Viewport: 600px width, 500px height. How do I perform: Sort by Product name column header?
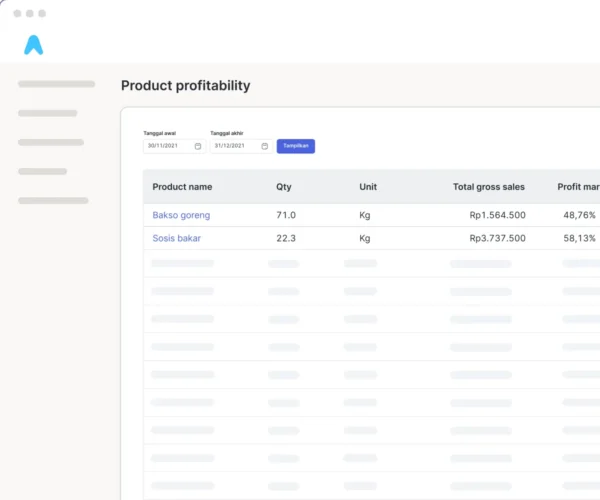coord(182,187)
